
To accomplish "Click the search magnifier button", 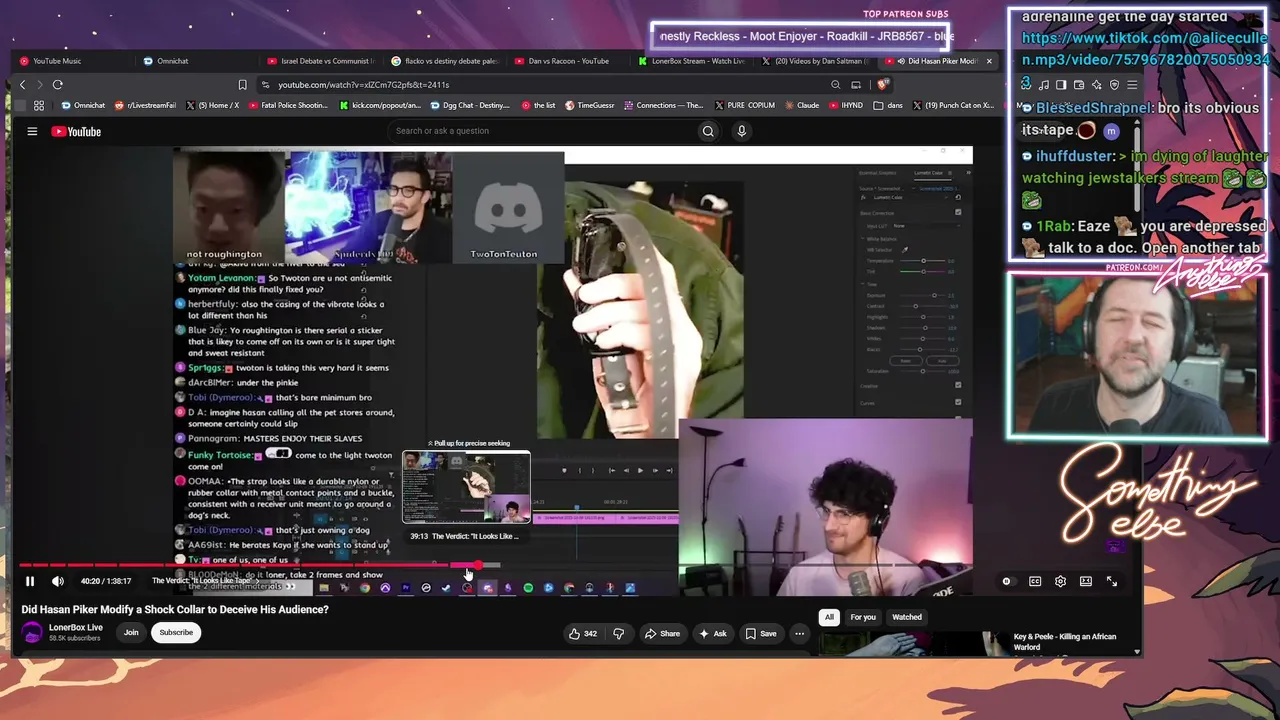I will (x=708, y=131).
